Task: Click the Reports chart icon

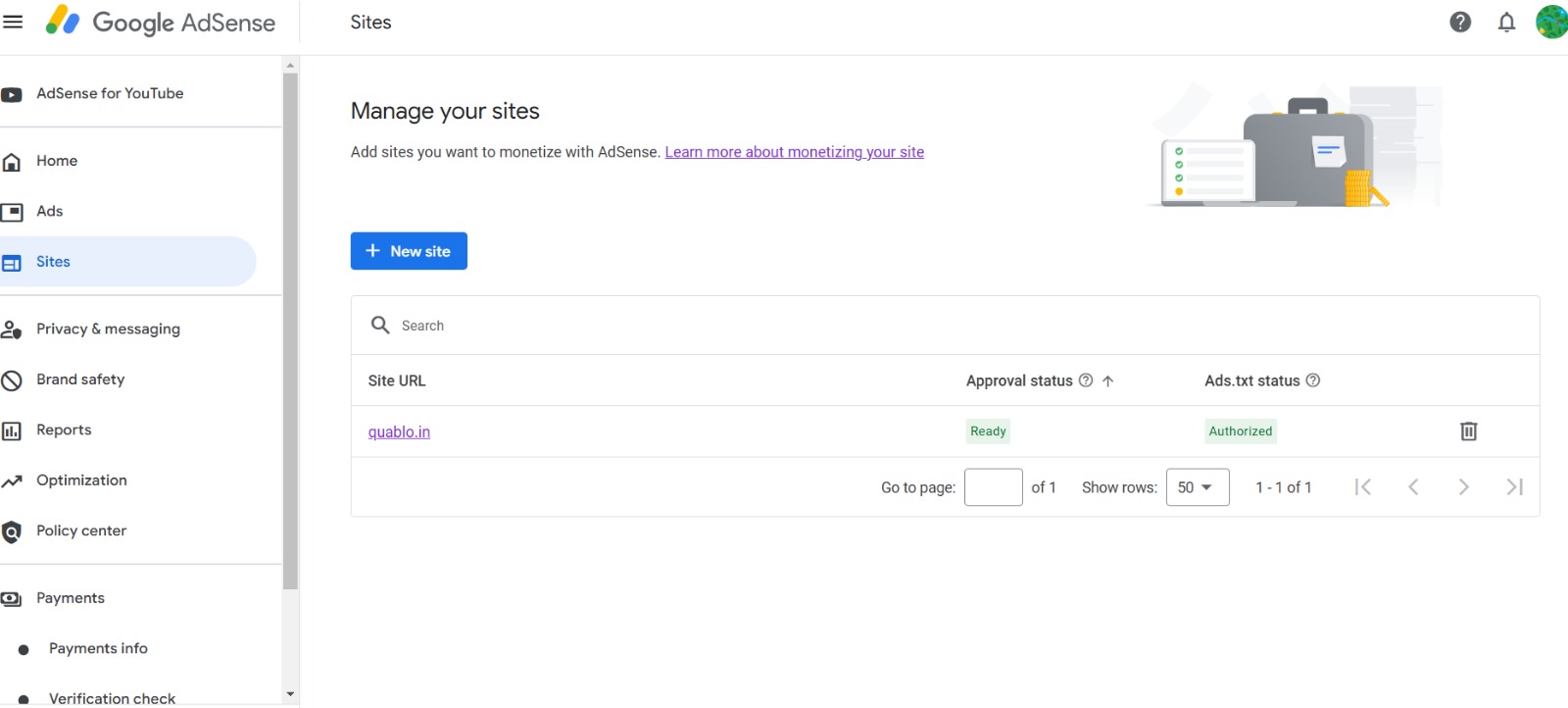Action: pyautogui.click(x=12, y=430)
